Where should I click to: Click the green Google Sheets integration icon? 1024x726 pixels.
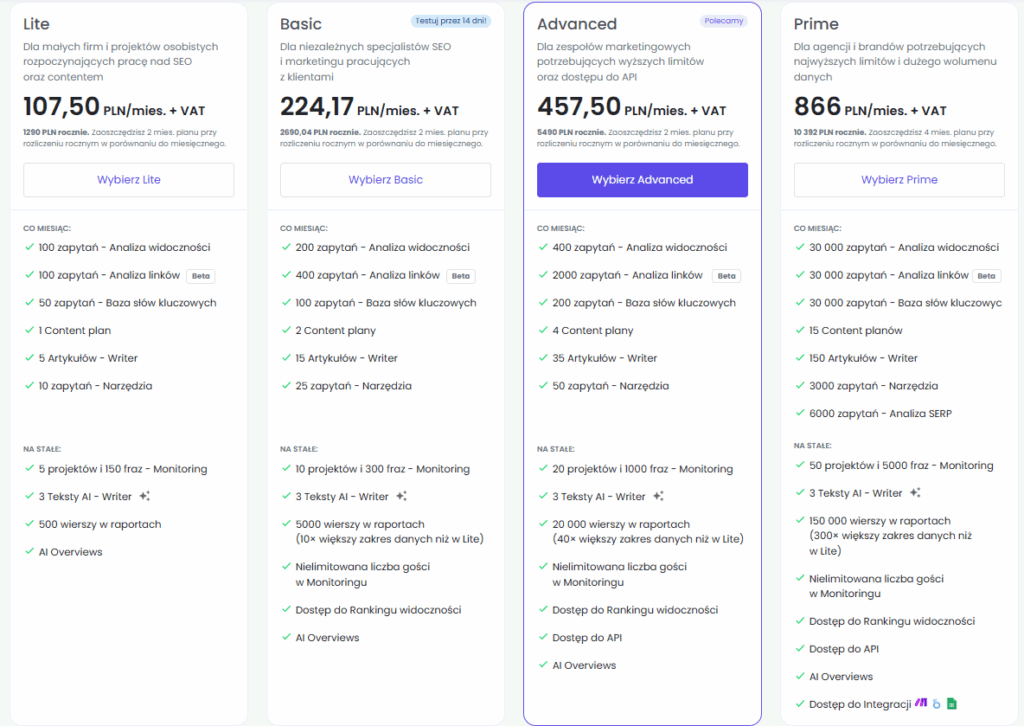pyautogui.click(x=952, y=704)
